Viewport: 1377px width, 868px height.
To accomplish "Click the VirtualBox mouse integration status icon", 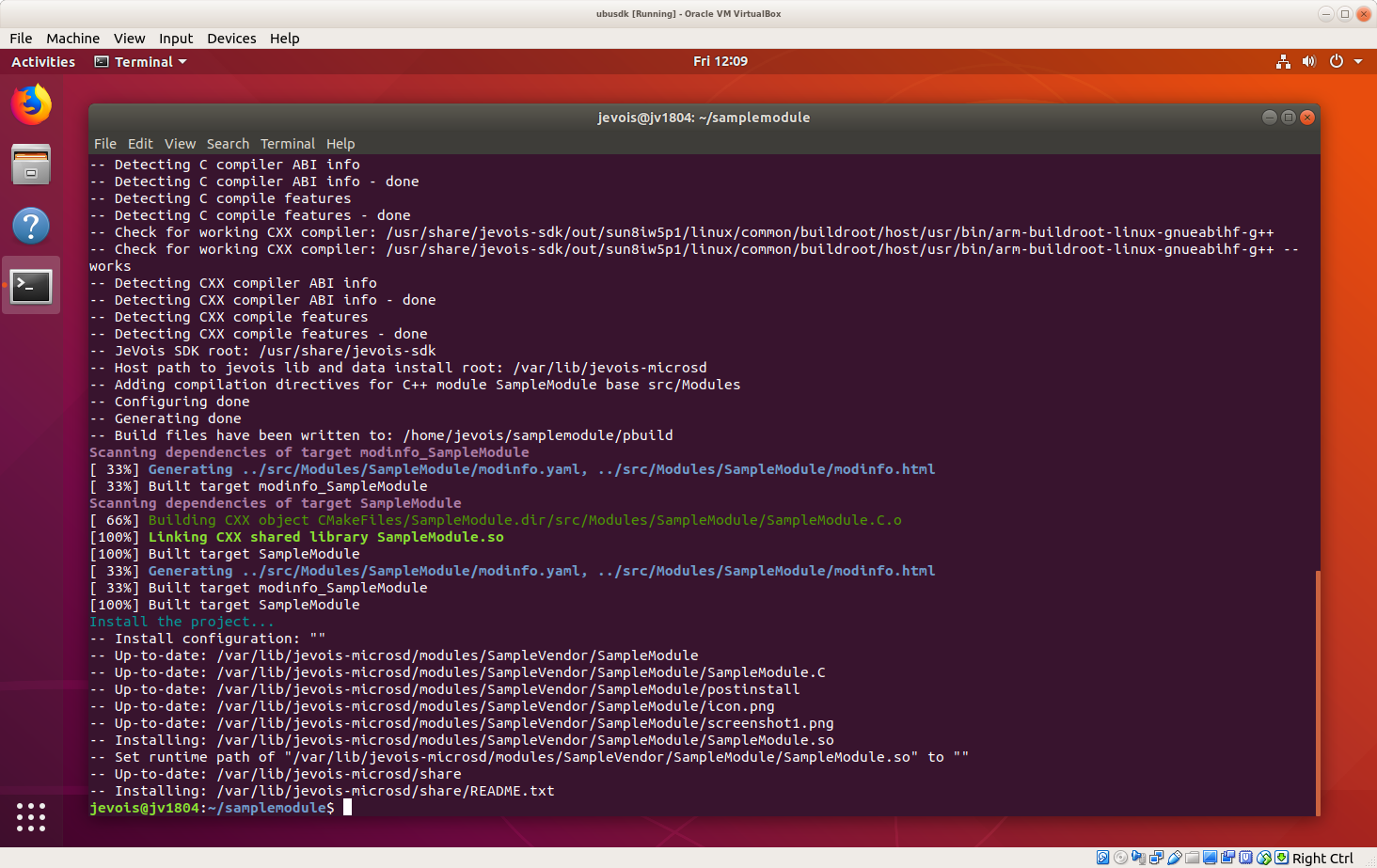I will [1264, 858].
